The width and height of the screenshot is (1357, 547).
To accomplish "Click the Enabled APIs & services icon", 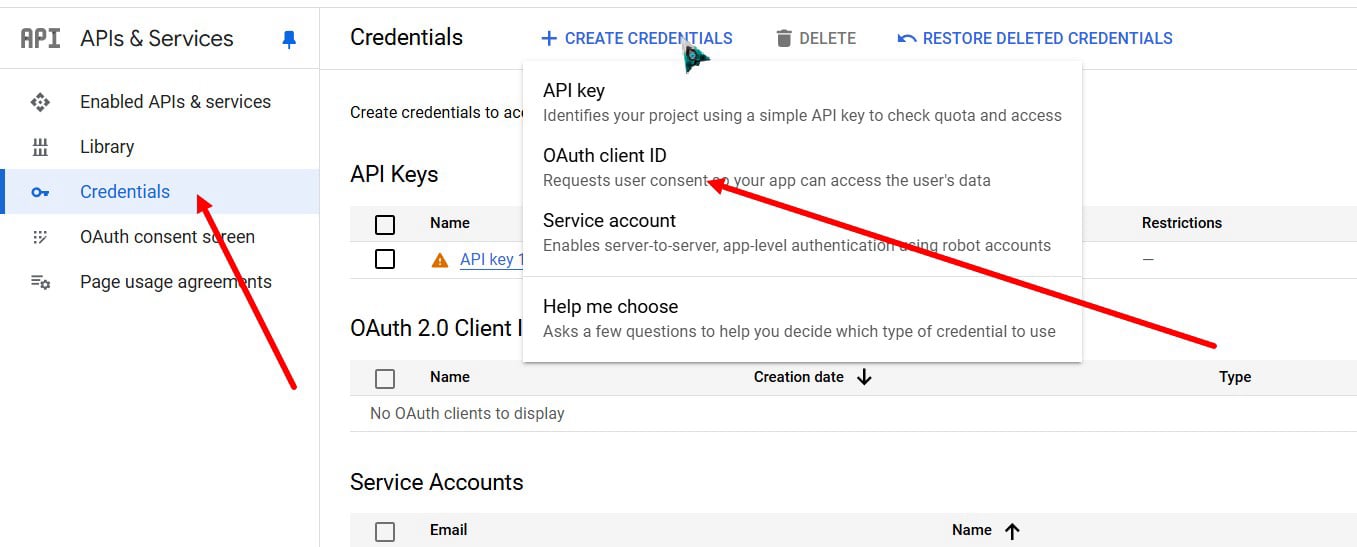I will 40,102.
